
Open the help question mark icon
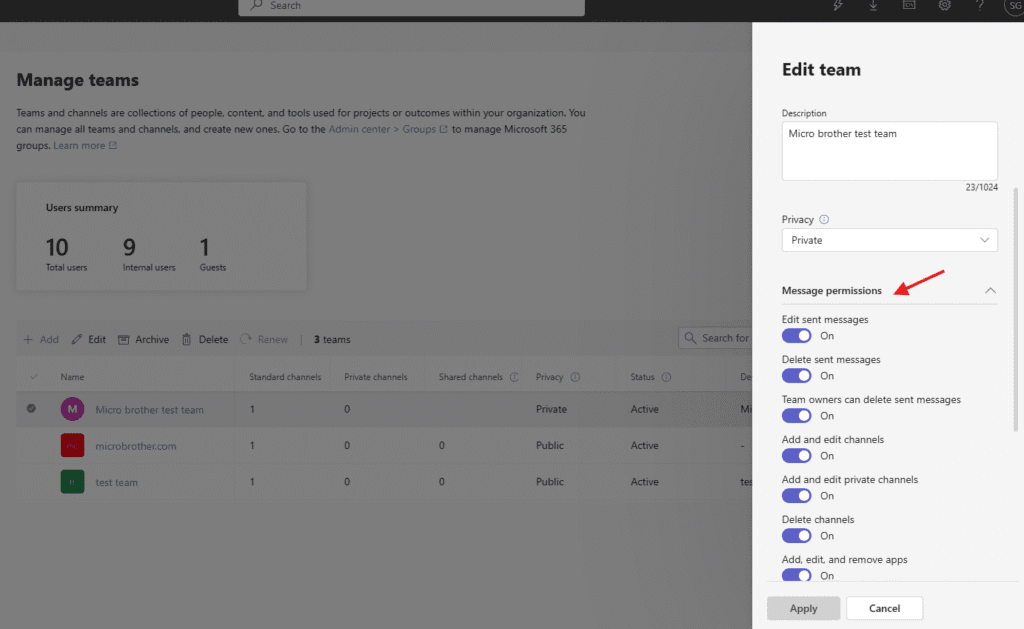[x=979, y=6]
